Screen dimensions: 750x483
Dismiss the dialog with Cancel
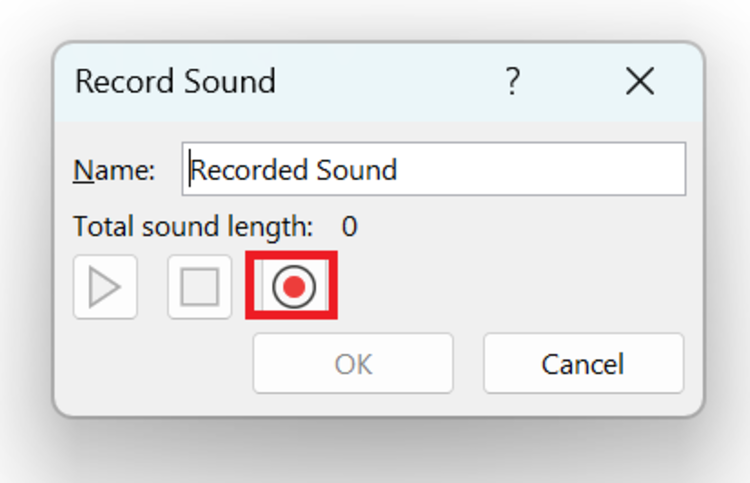[584, 363]
